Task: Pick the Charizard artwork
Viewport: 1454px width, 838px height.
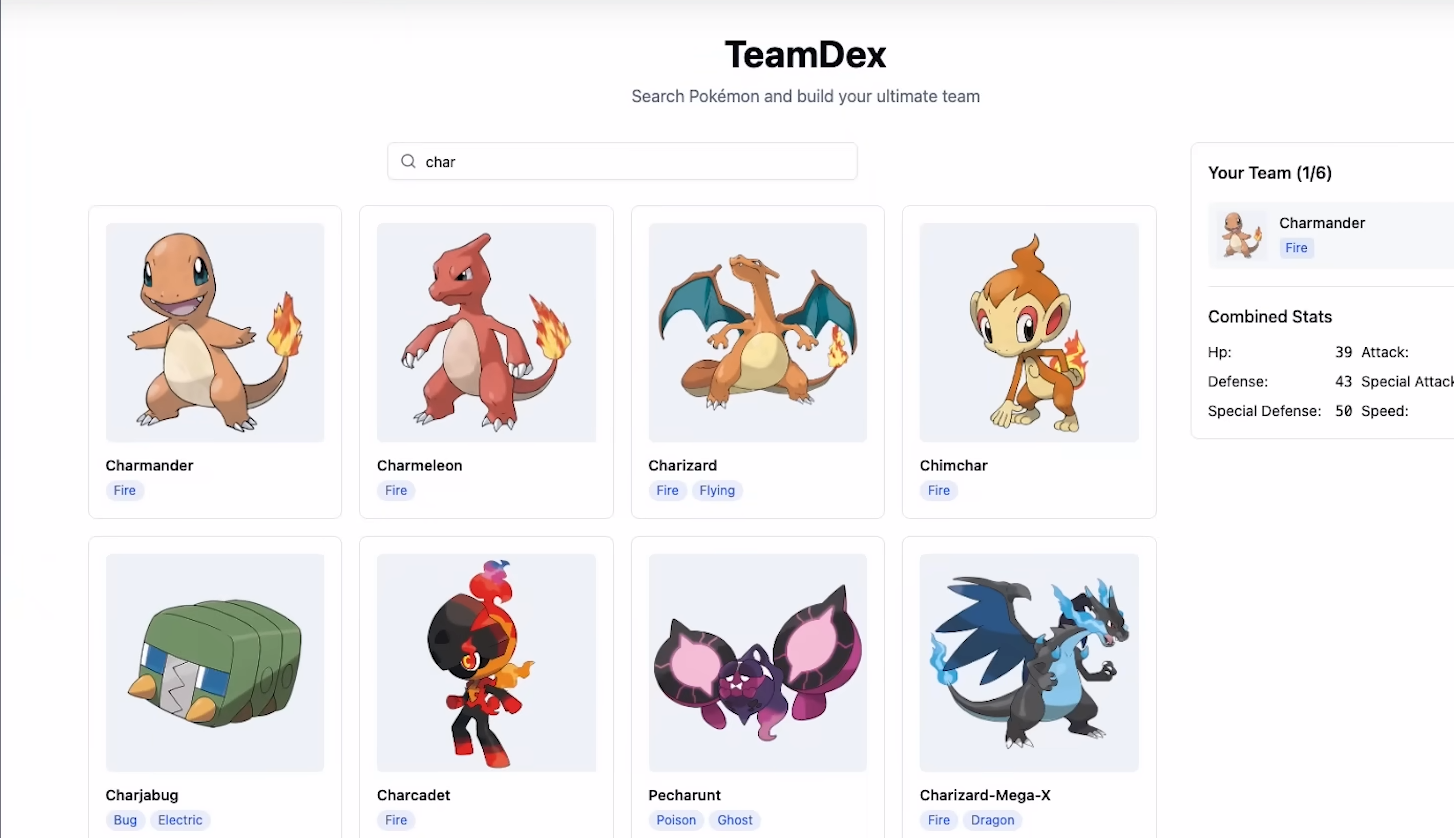Action: tap(758, 332)
